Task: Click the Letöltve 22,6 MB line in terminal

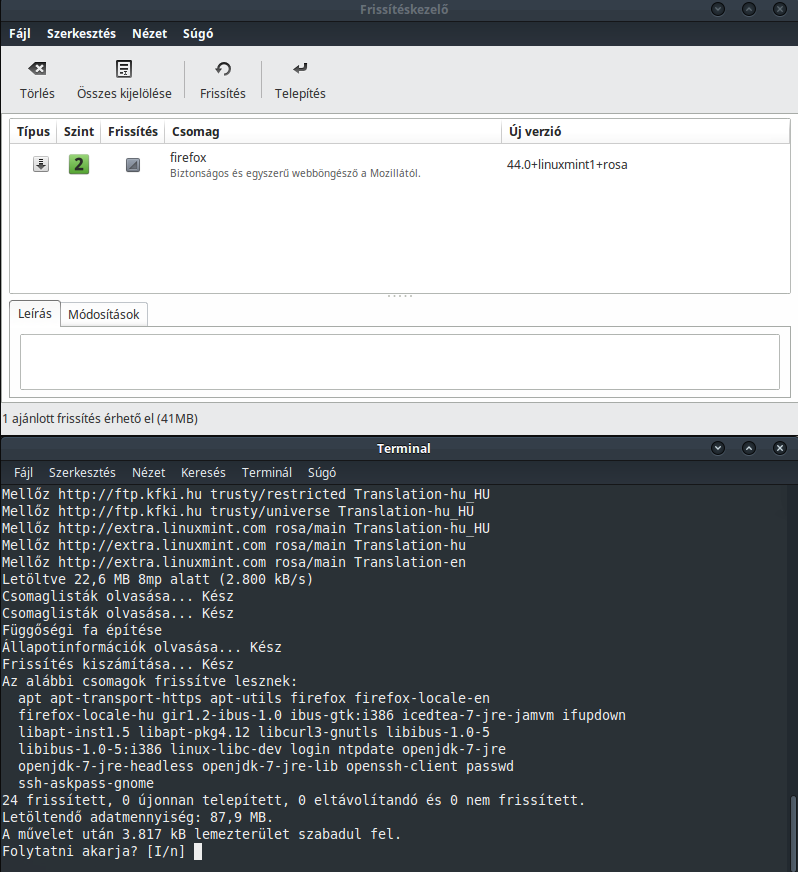Action: click(x=157, y=579)
